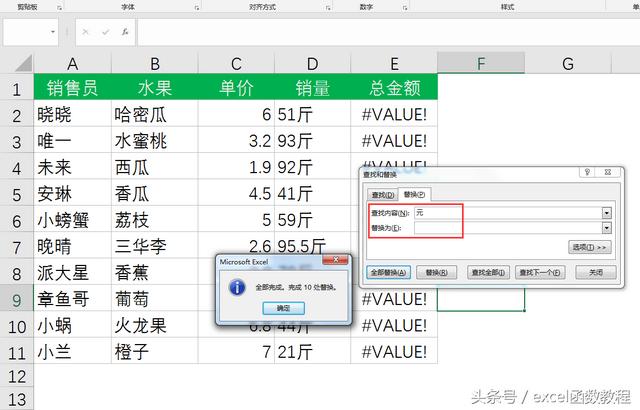Select all cells via corner triangle

pos(23,64)
